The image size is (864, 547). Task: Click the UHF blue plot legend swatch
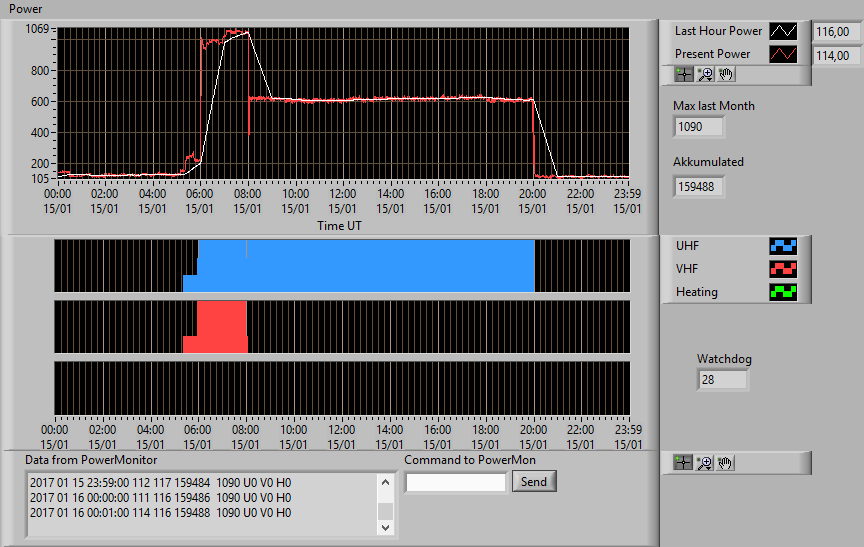click(x=783, y=246)
